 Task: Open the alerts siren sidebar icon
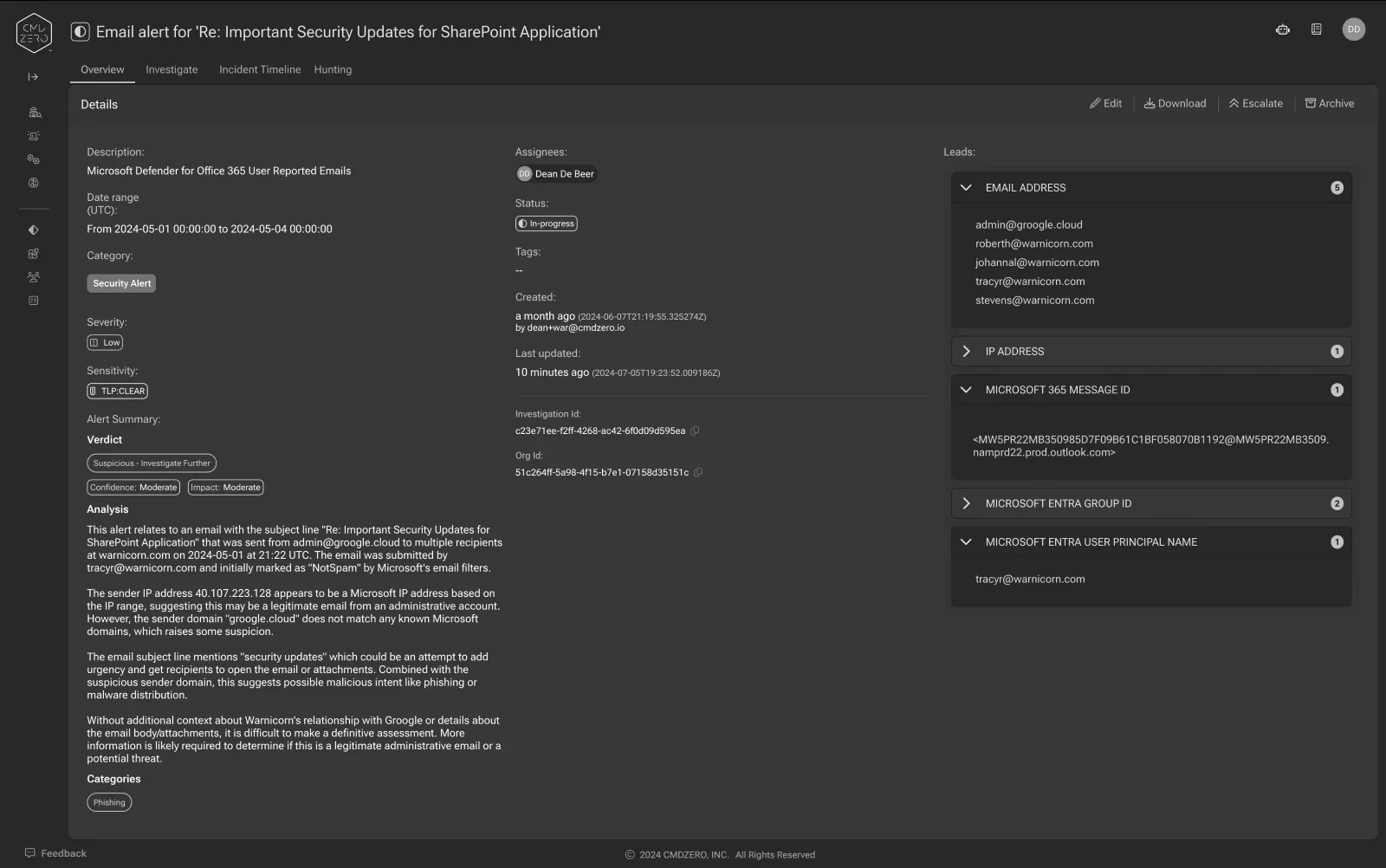click(34, 136)
